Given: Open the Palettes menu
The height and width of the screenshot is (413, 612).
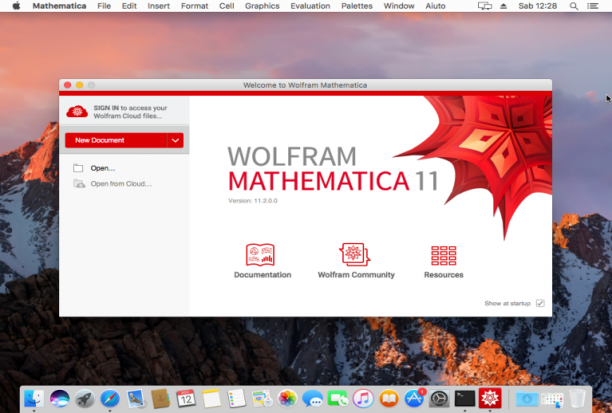Looking at the screenshot, I should coord(357,6).
